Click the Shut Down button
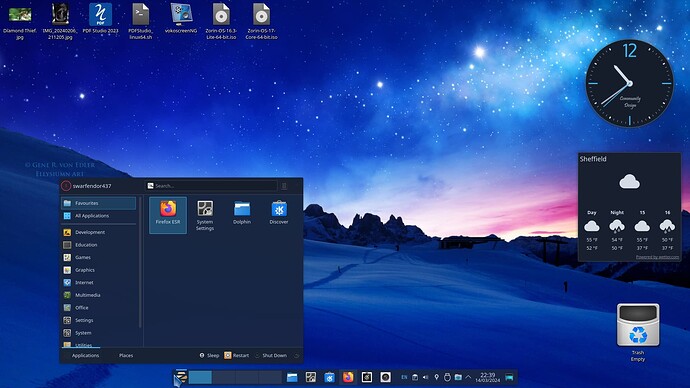This screenshot has width=690, height=388. (x=271, y=355)
